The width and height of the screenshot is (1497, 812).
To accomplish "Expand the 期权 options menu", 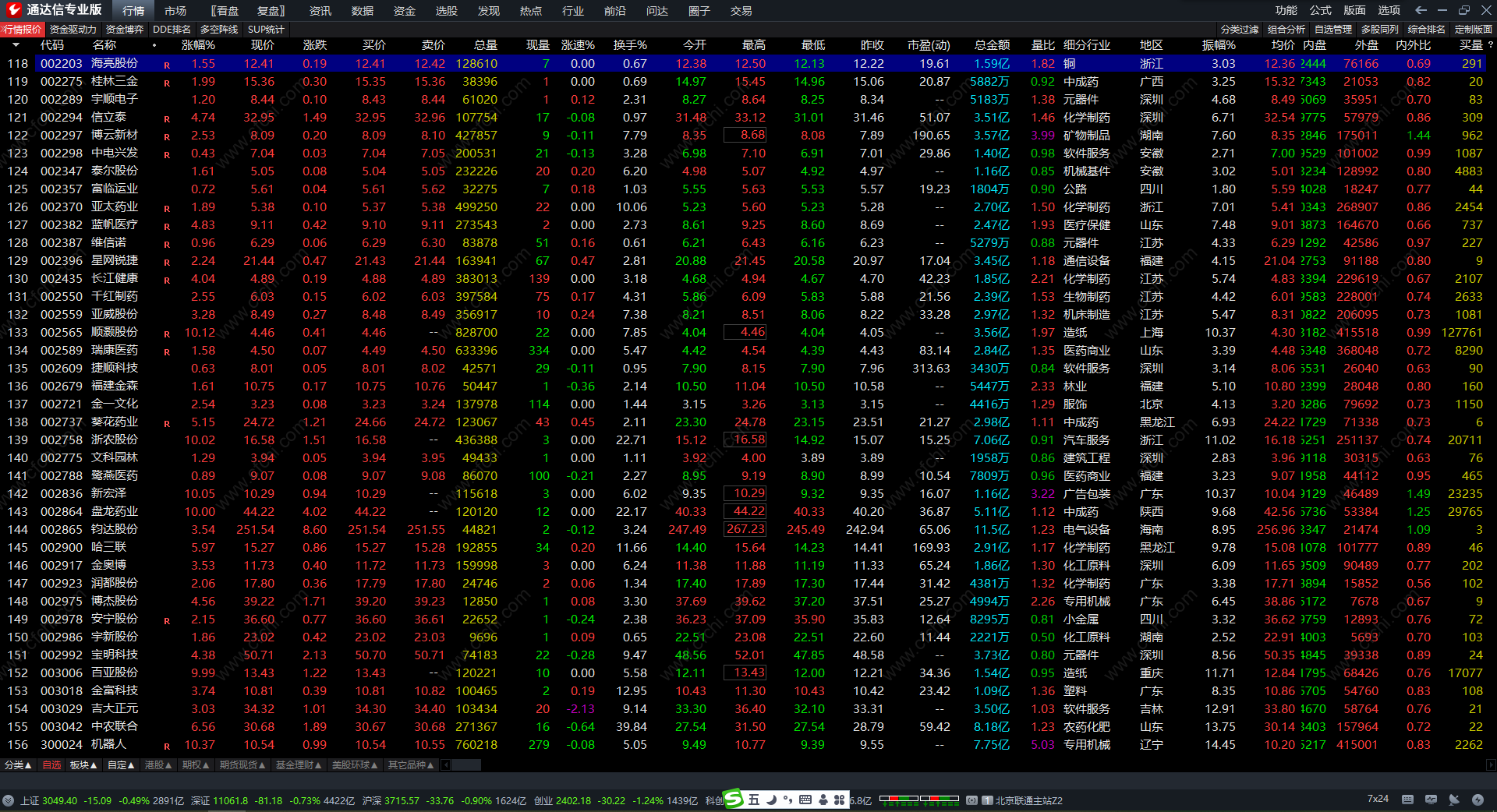I will click(x=196, y=765).
